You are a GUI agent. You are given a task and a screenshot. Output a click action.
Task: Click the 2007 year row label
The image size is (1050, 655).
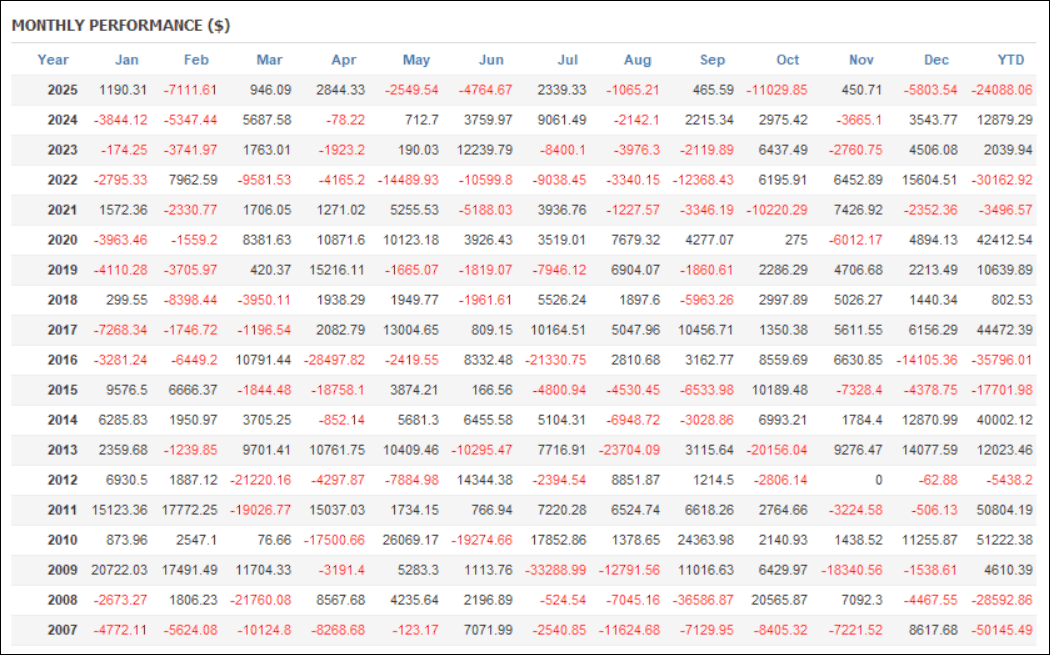pos(62,630)
